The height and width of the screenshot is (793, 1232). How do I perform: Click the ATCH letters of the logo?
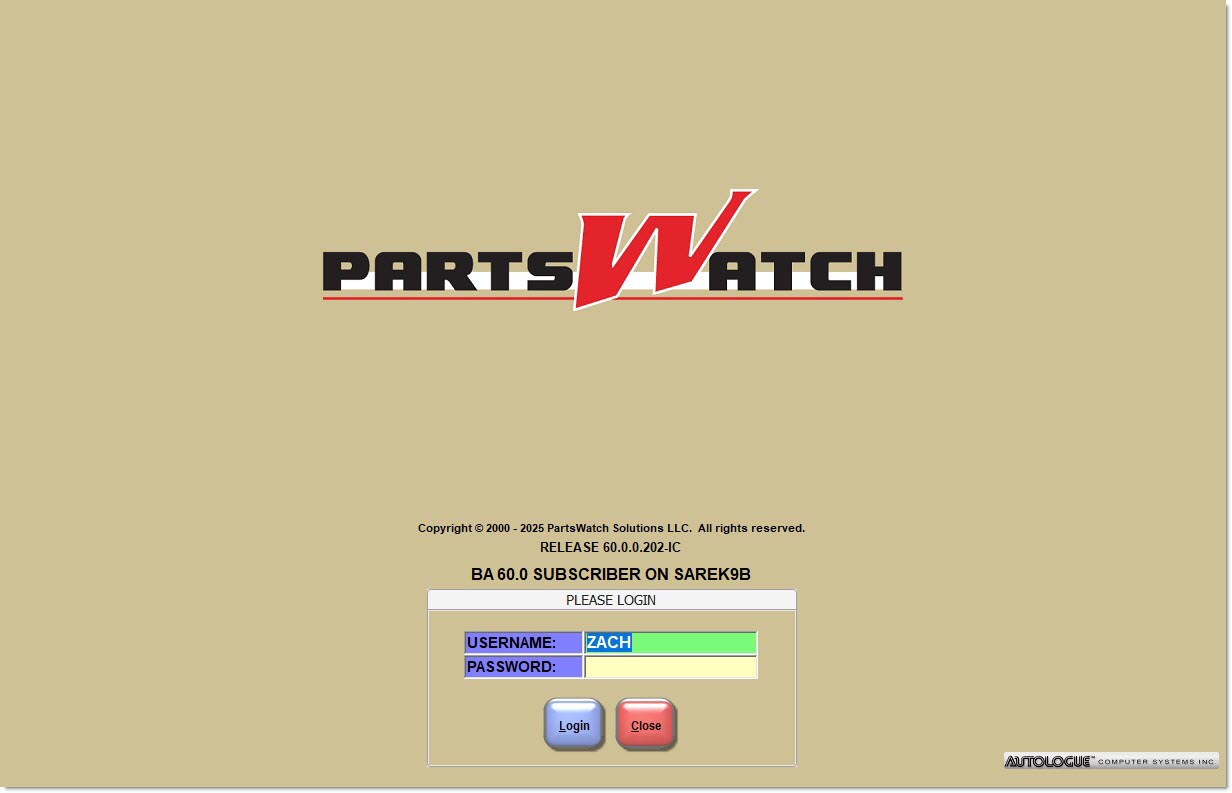810,271
